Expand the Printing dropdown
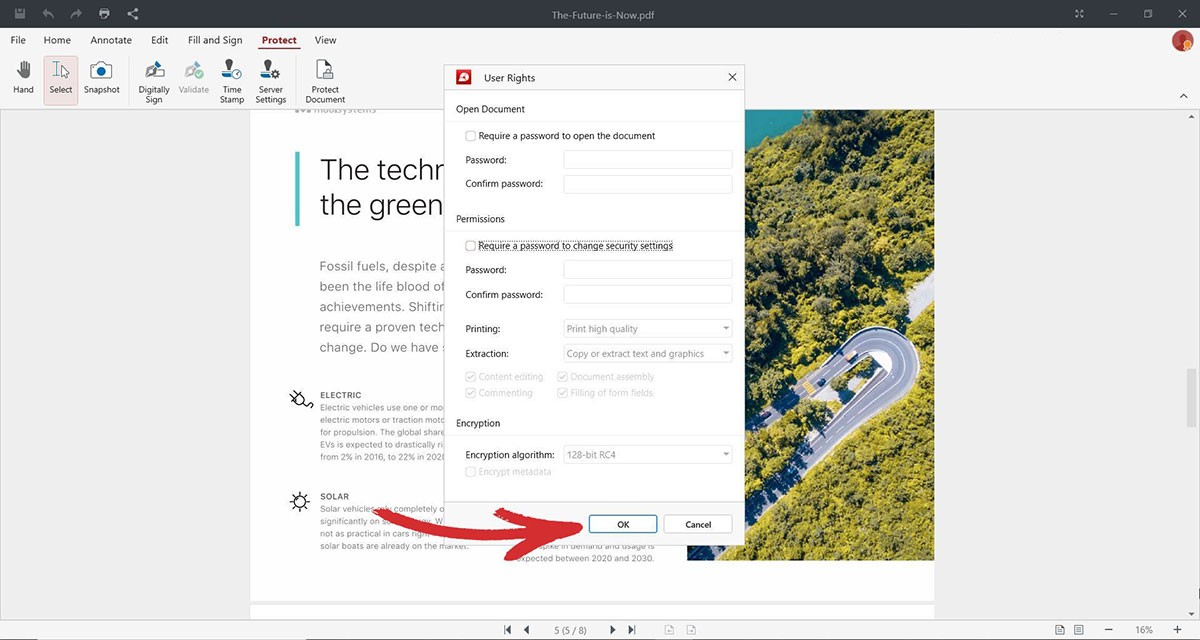1200x640 pixels. (648, 329)
